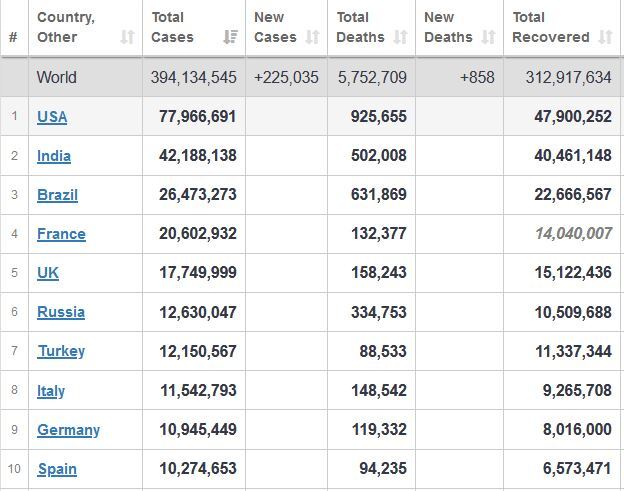The height and width of the screenshot is (491, 624).
Task: Open the France country link
Action: pos(61,234)
